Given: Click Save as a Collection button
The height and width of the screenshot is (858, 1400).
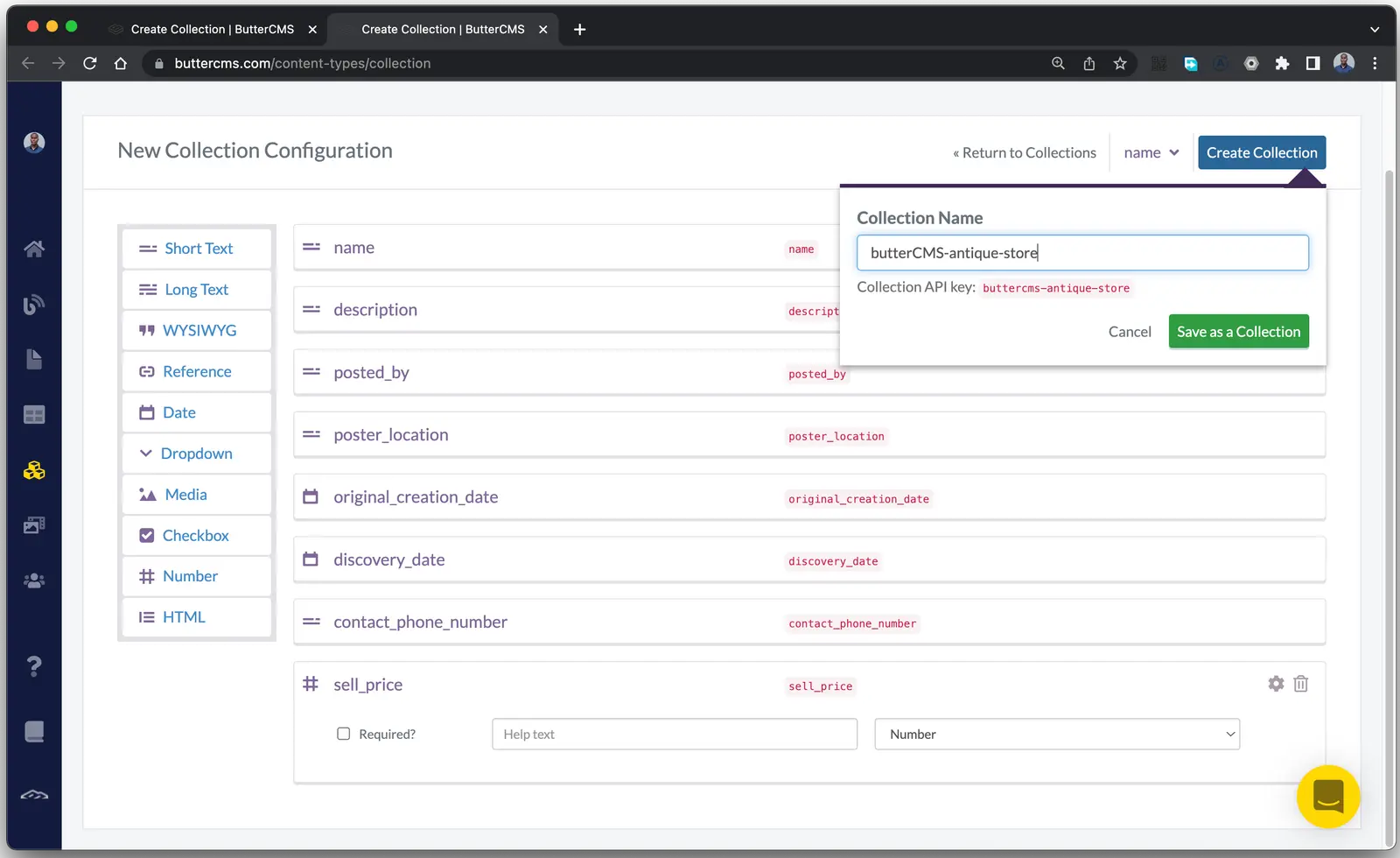Looking at the screenshot, I should [1238, 331].
